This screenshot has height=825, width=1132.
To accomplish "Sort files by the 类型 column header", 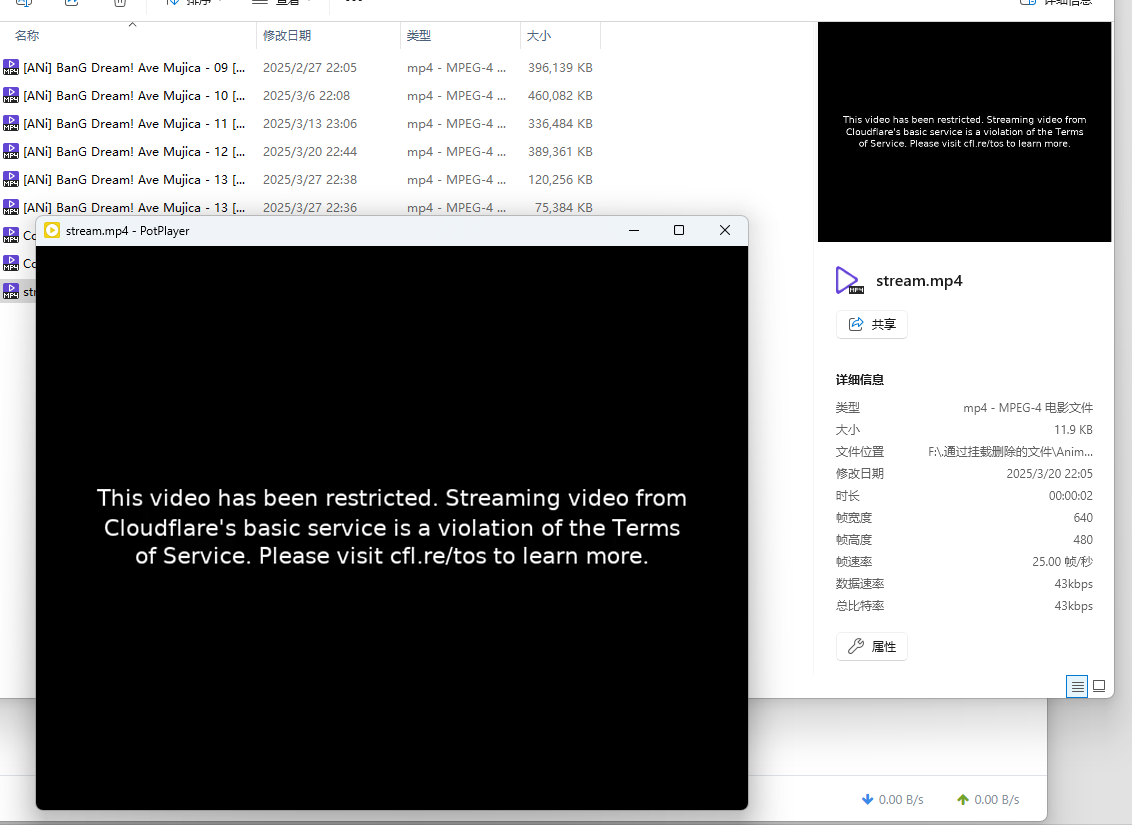I will point(461,35).
